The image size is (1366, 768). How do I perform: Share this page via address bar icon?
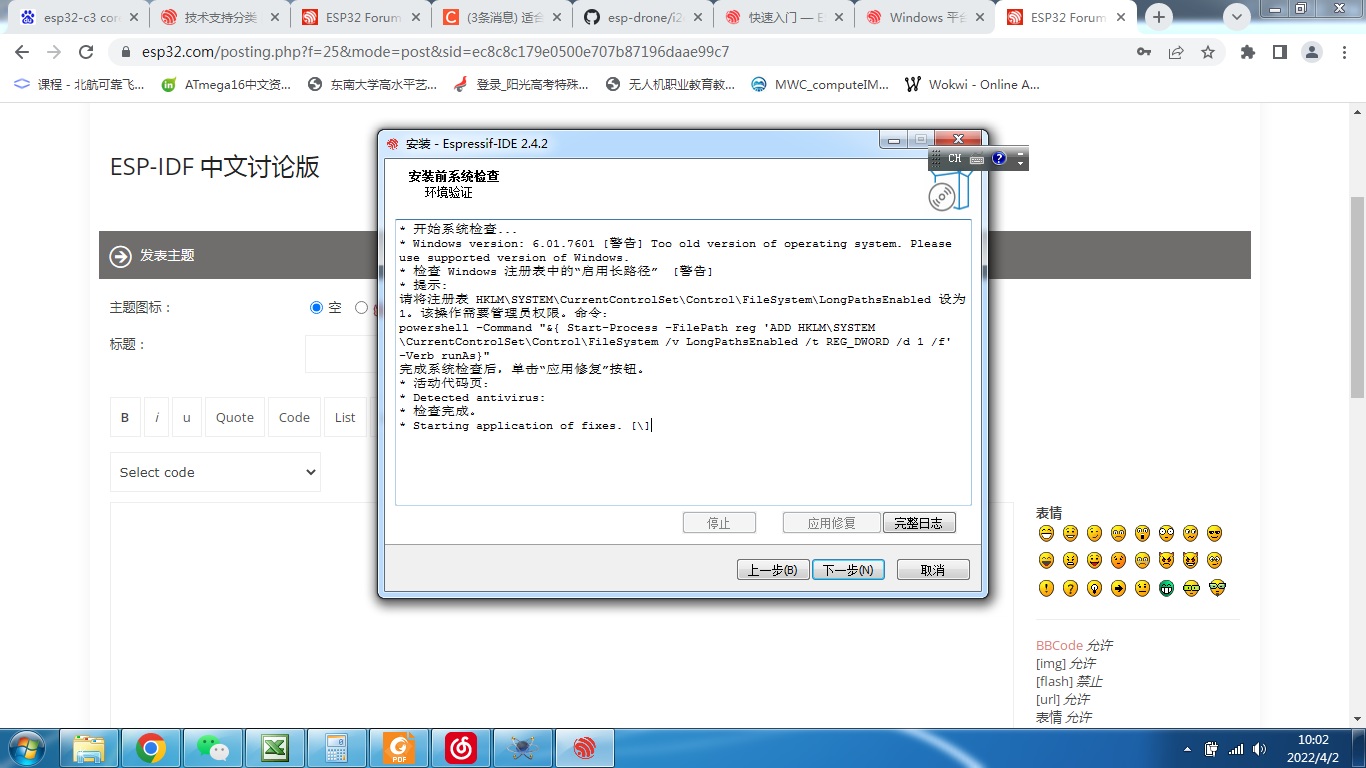click(1176, 52)
